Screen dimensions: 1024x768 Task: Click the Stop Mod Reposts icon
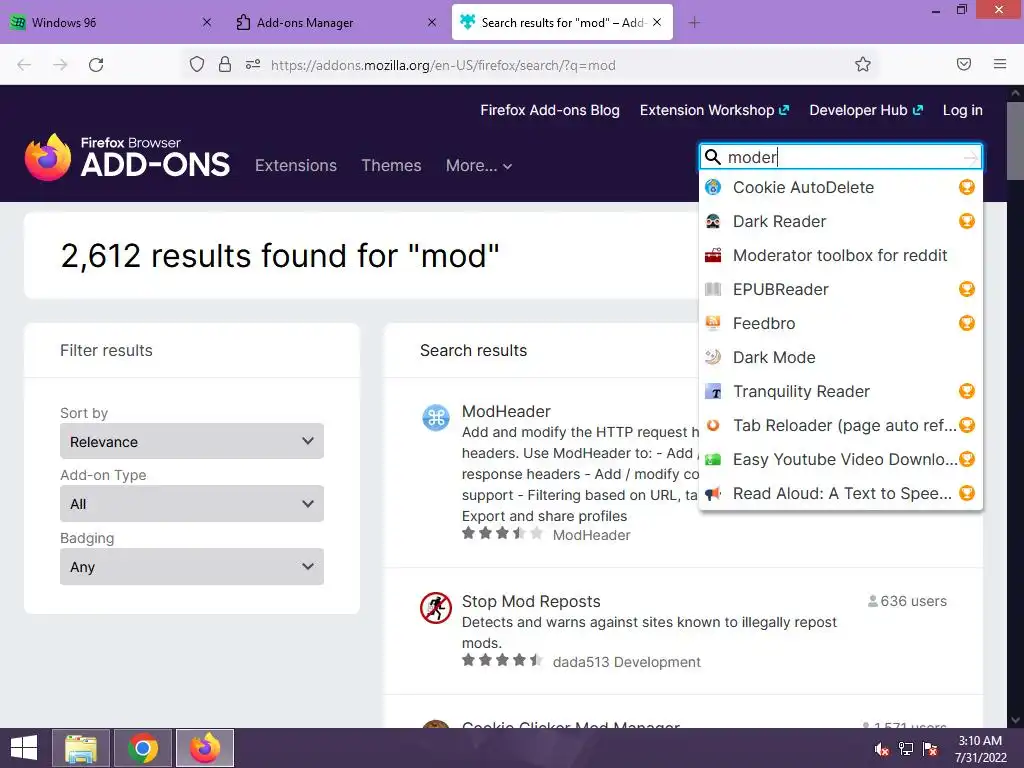(436, 608)
